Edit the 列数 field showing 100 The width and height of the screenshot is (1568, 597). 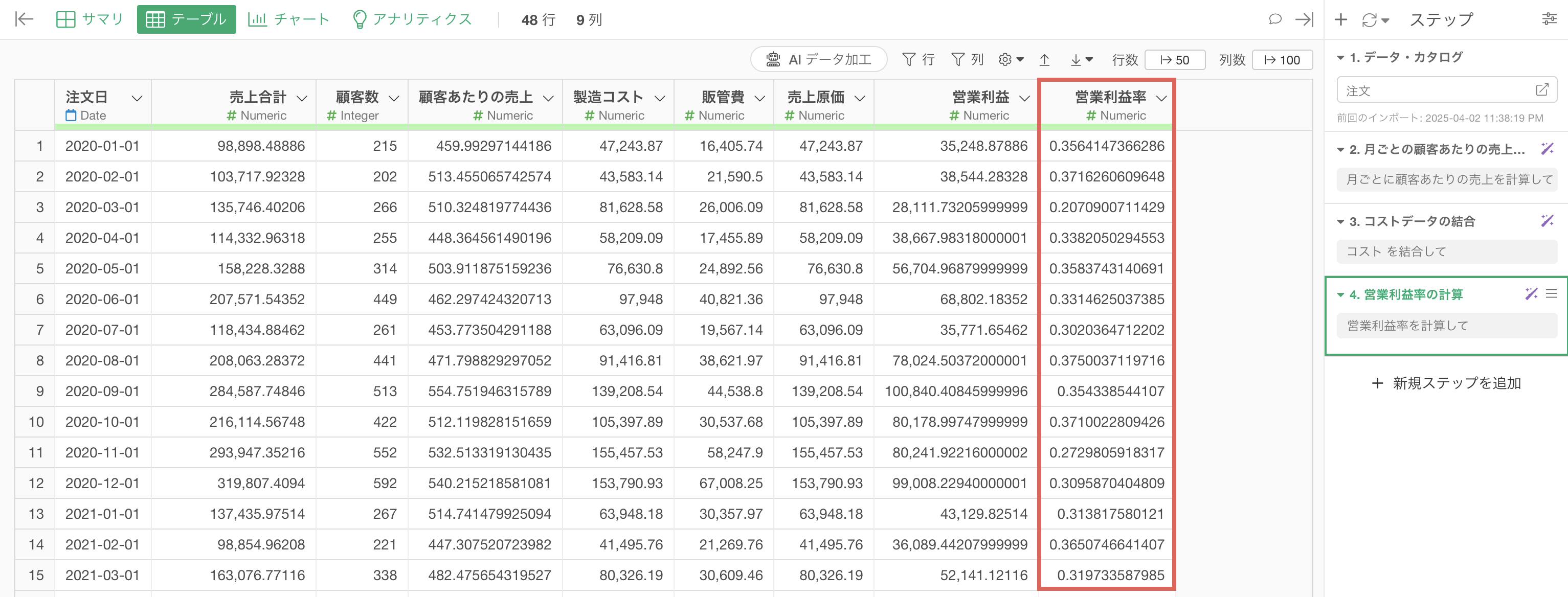[x=1282, y=60]
